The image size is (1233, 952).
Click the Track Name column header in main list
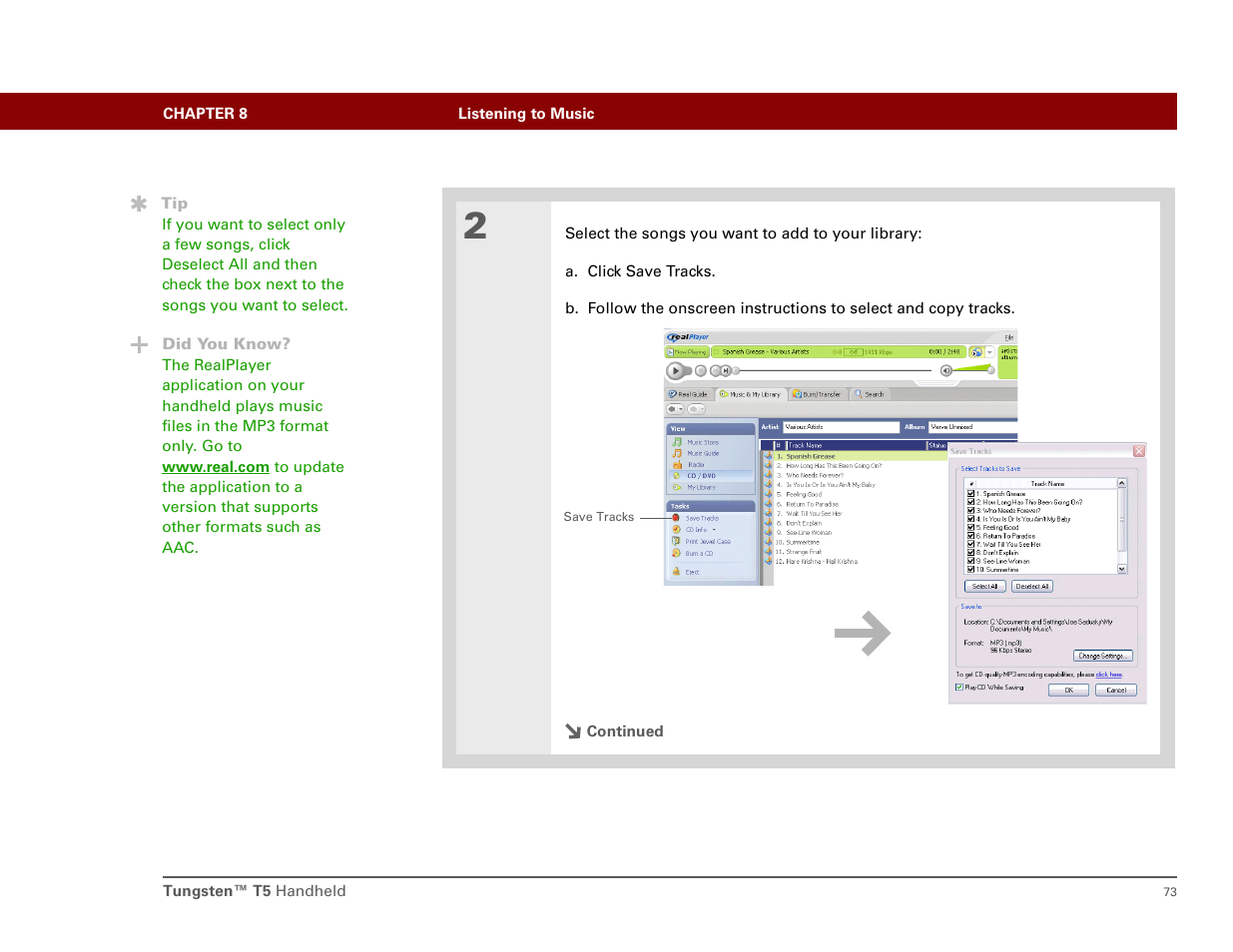point(857,445)
